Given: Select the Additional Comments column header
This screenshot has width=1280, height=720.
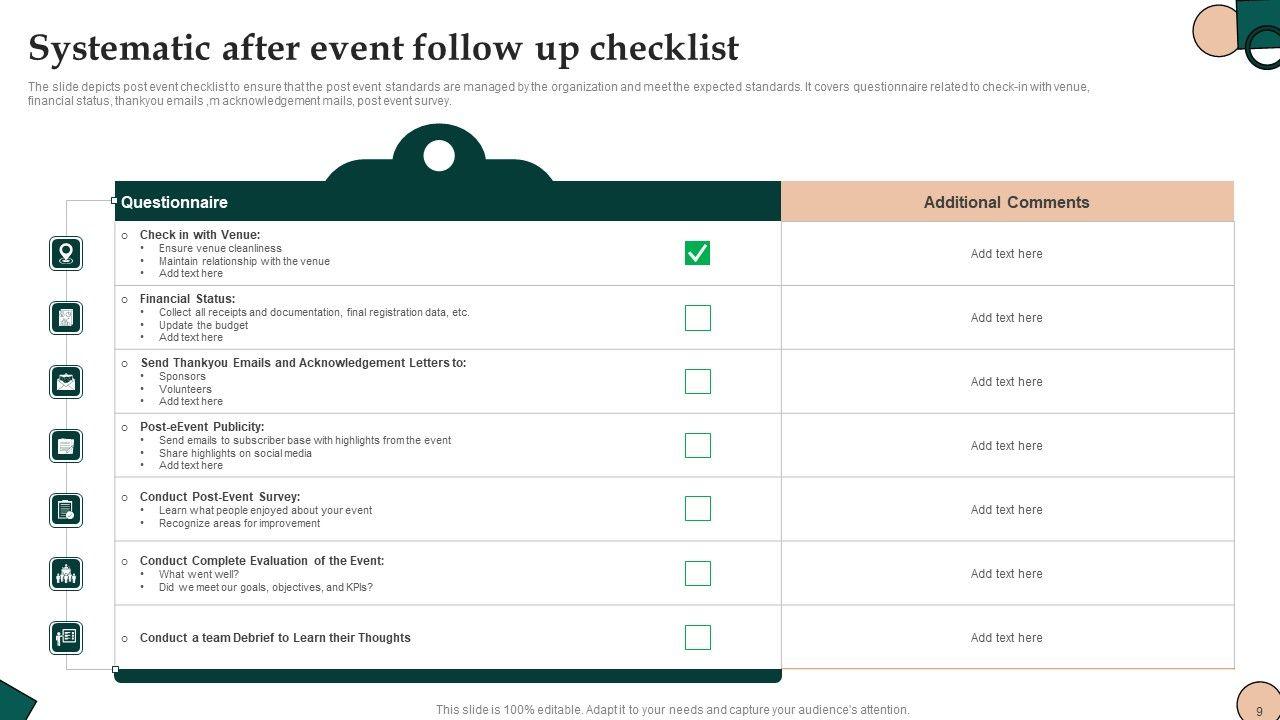Looking at the screenshot, I should (1006, 202).
